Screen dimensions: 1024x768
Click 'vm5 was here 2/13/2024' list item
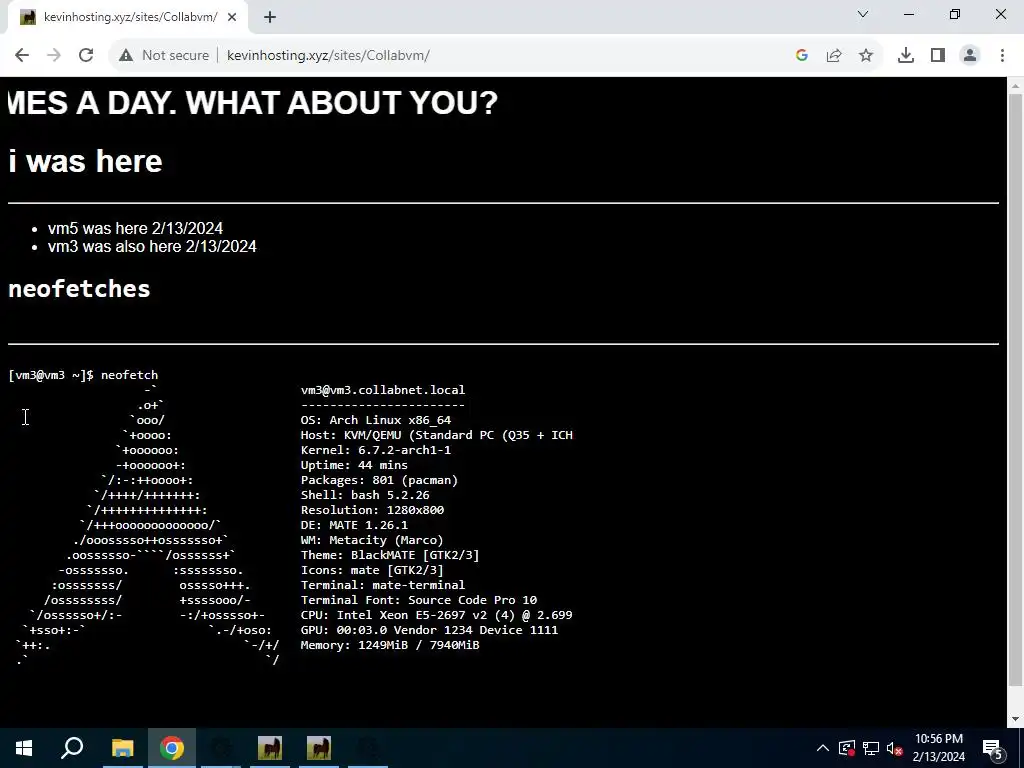[x=135, y=228]
